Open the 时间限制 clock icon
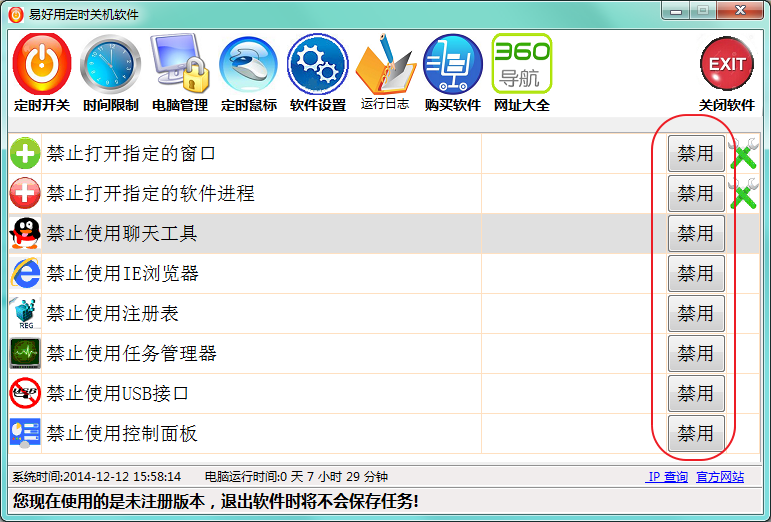This screenshot has height=522, width=771. (111, 64)
